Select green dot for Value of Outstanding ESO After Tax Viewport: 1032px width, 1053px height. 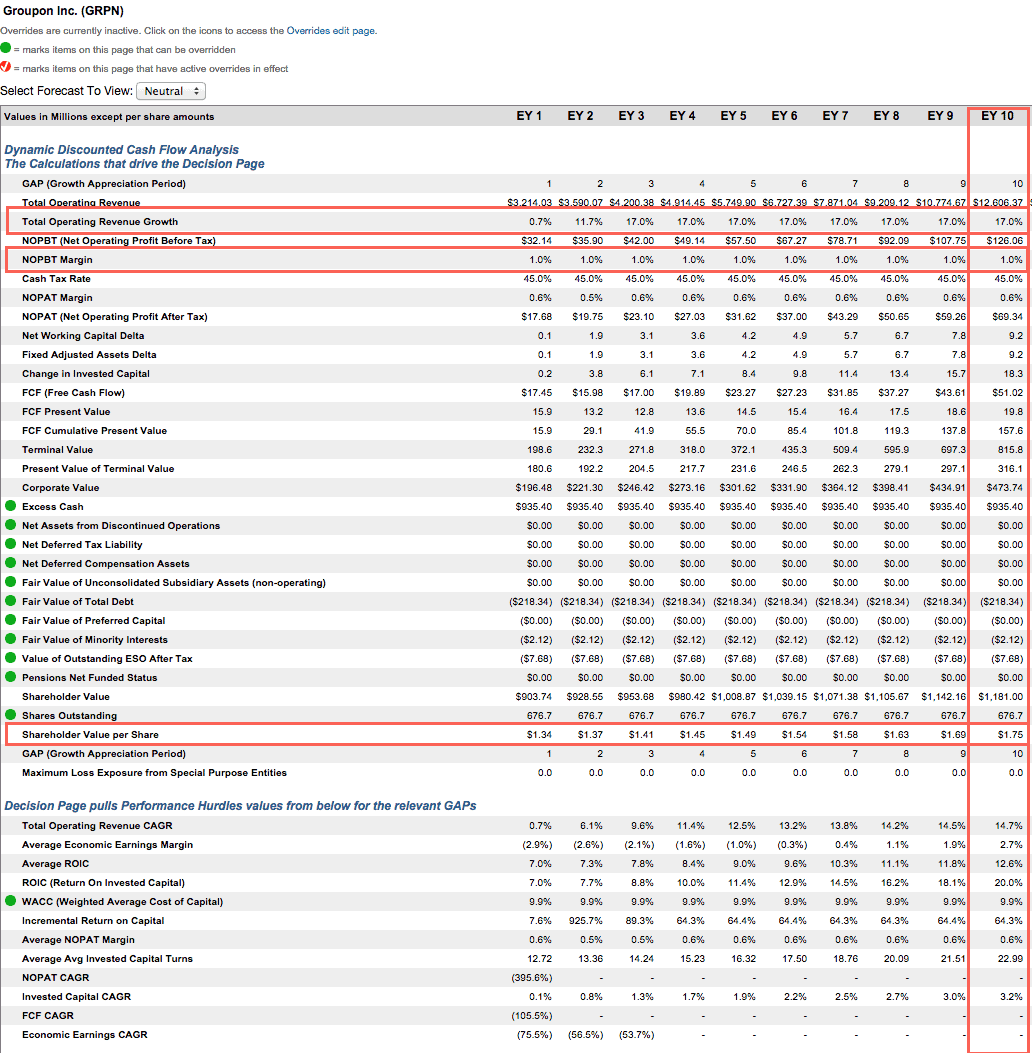pos(11,658)
